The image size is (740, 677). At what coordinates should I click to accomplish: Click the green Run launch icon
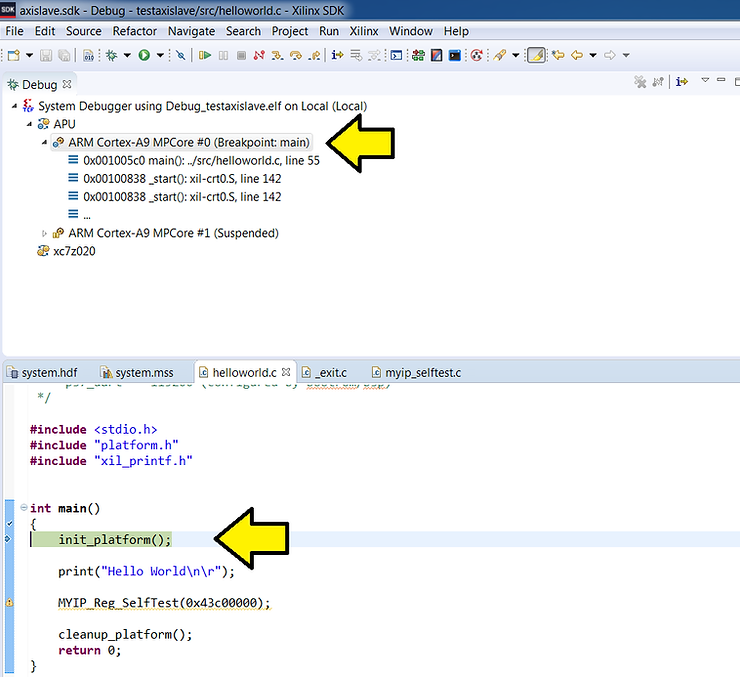(x=144, y=55)
